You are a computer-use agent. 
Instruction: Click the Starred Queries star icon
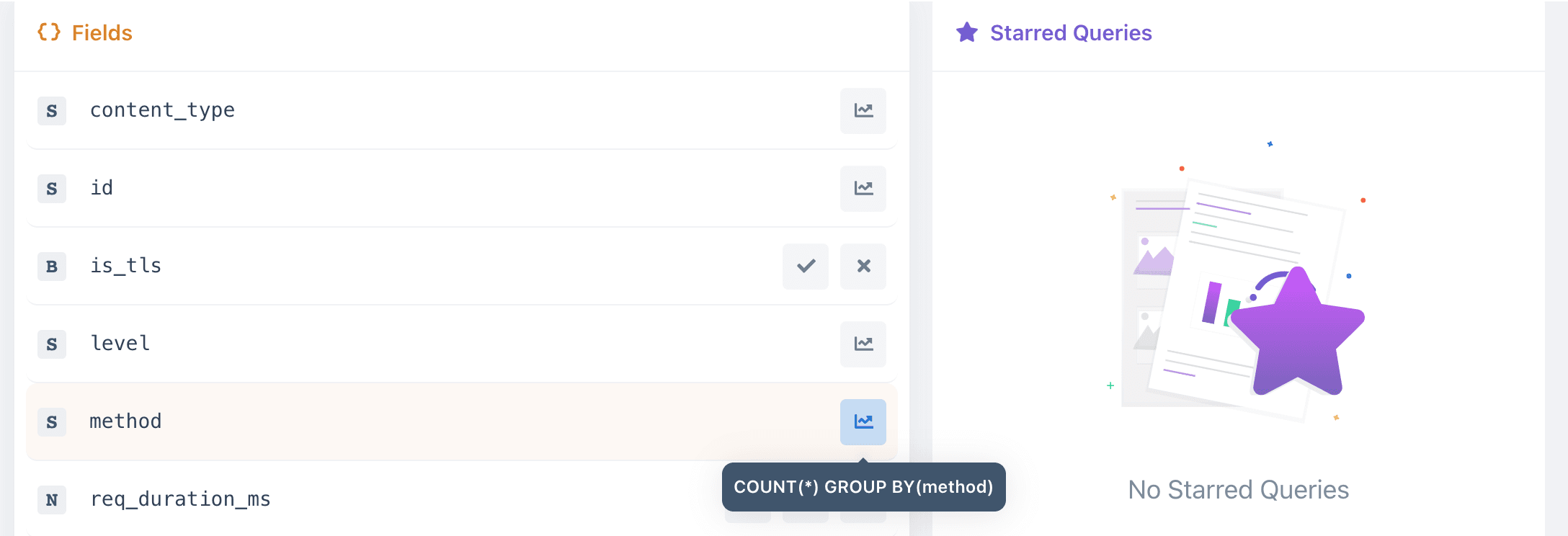pyautogui.click(x=967, y=32)
